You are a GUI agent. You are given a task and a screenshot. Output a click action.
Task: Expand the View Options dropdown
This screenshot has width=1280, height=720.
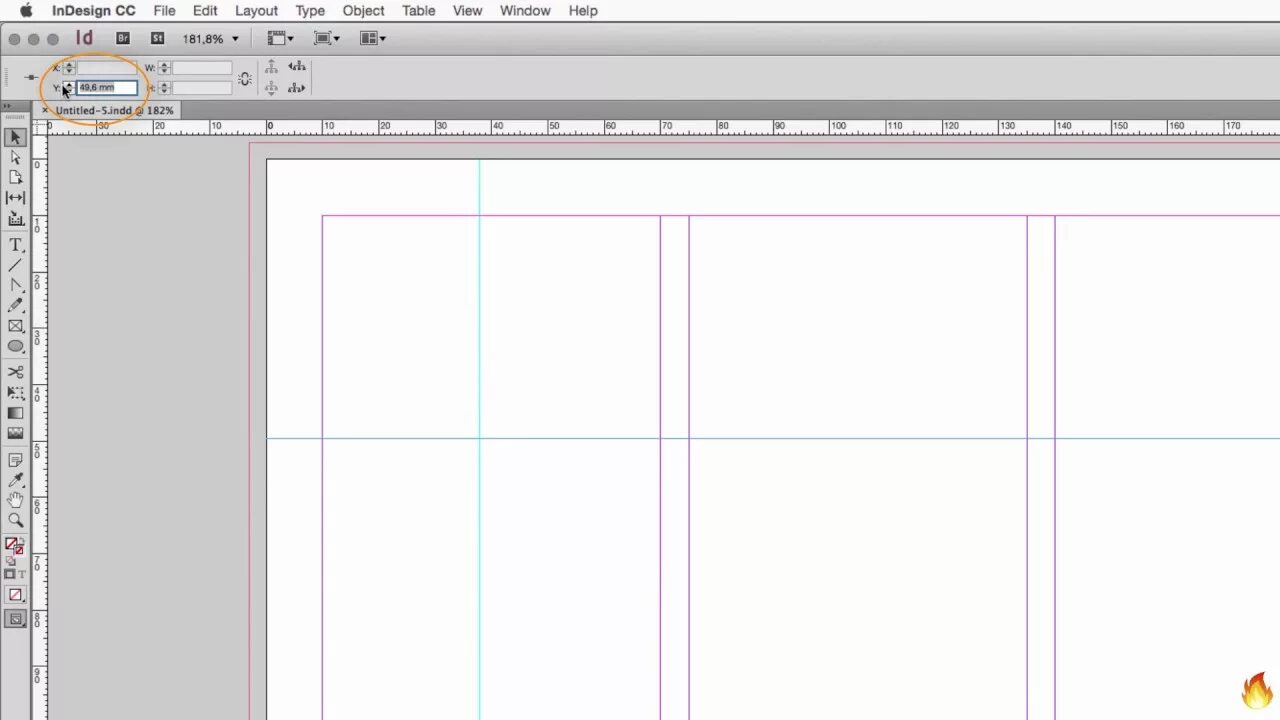[280, 38]
